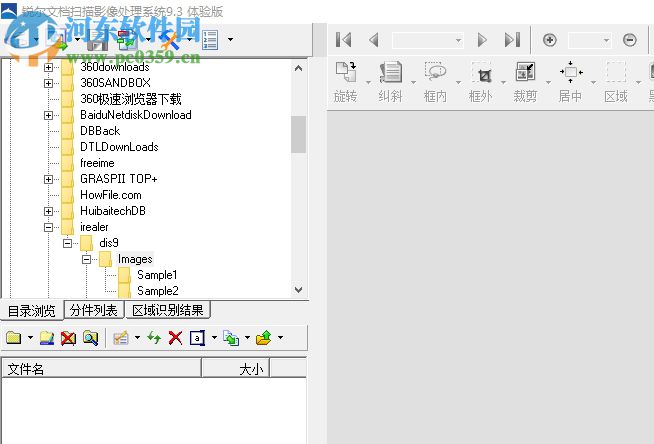Go to next page

482,40
